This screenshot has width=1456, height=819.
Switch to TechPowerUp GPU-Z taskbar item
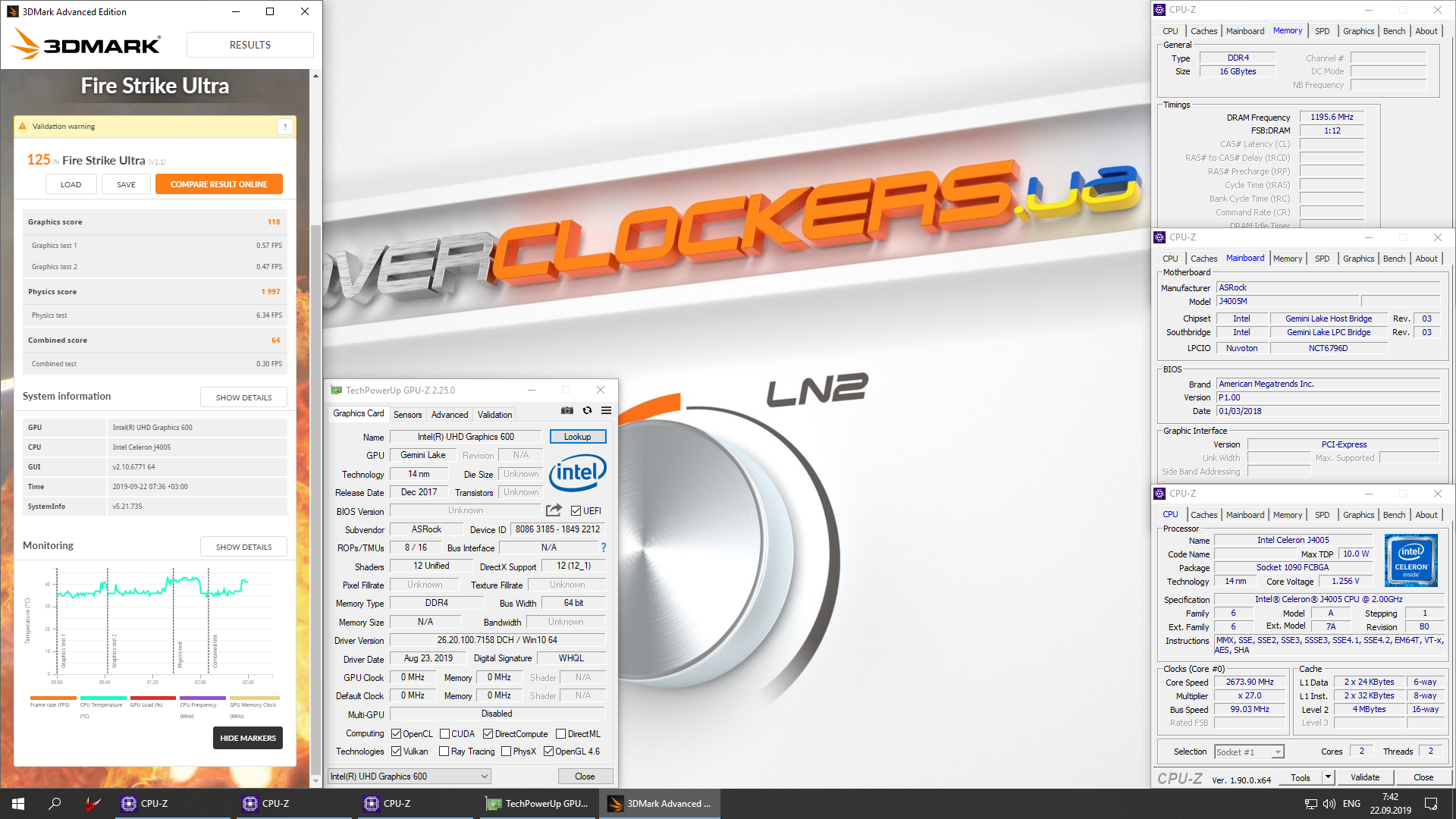[537, 804]
